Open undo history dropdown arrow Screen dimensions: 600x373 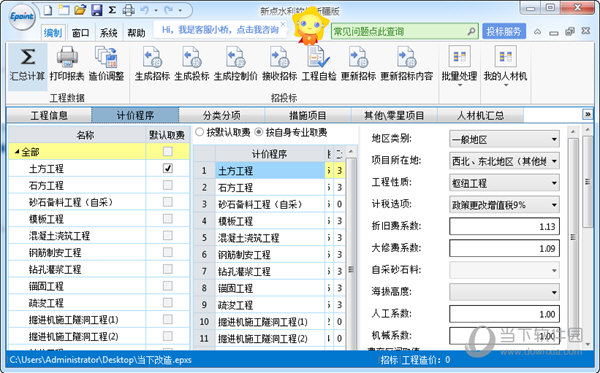(156, 10)
